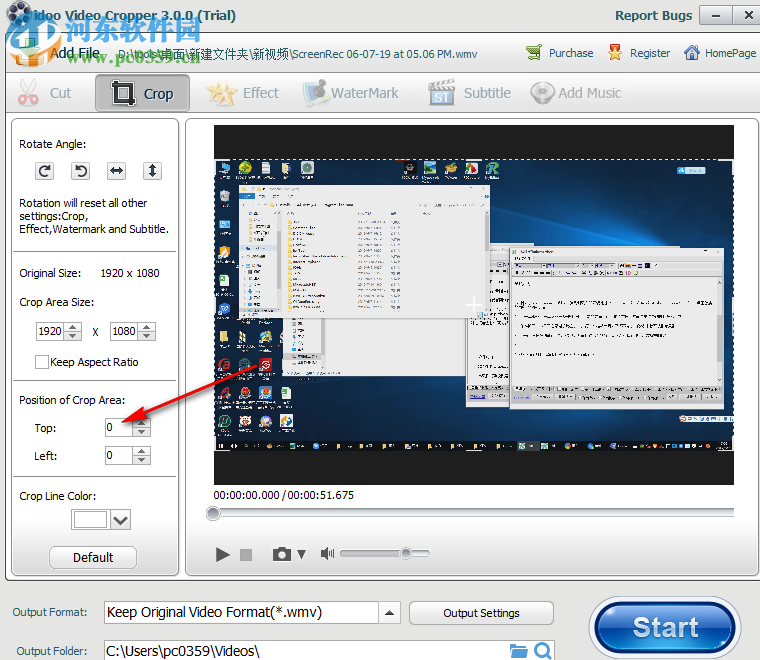Flip video horizontally icon
This screenshot has height=660, width=760.
click(116, 171)
